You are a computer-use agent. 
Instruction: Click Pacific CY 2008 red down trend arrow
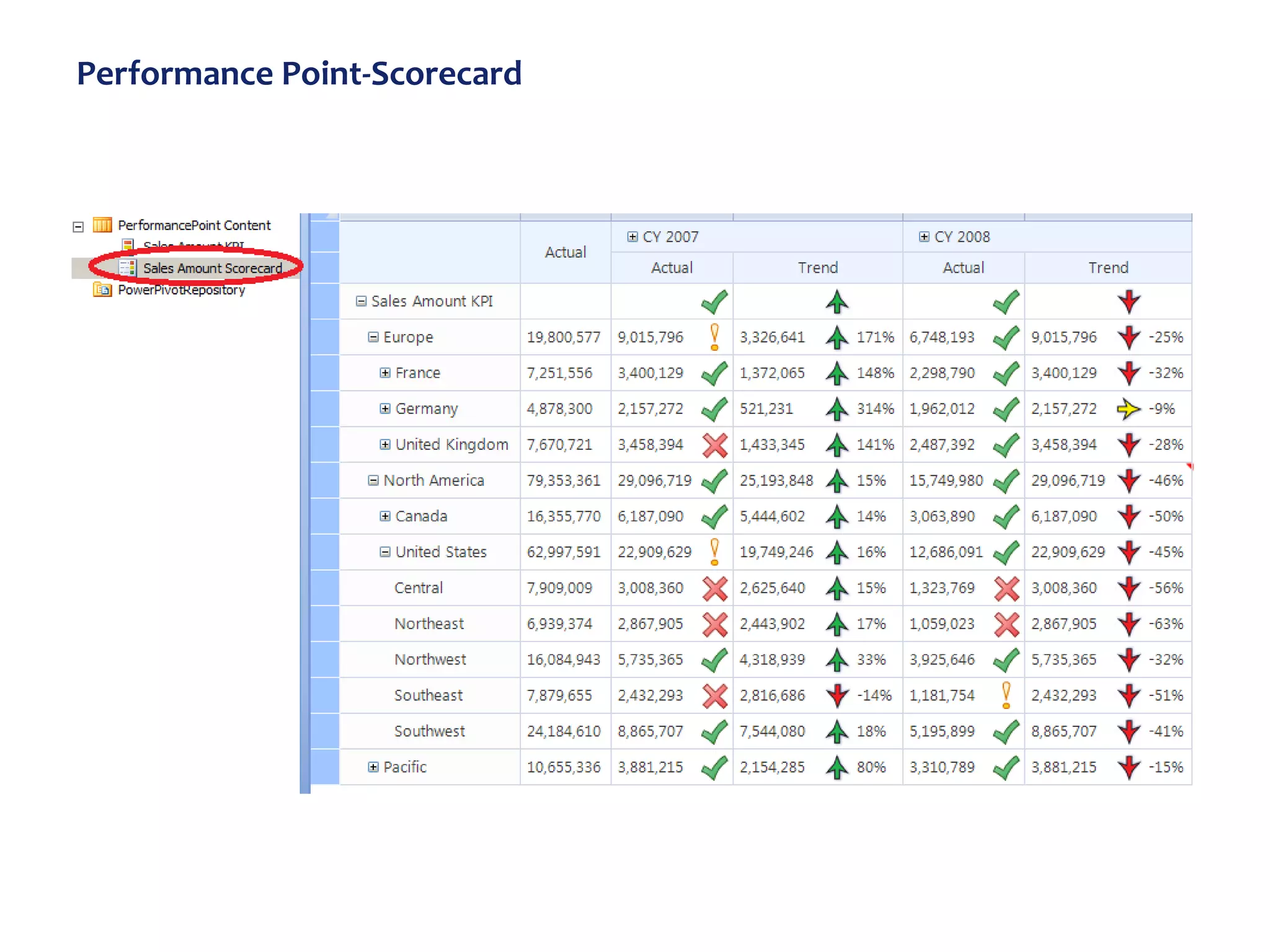pos(1129,767)
